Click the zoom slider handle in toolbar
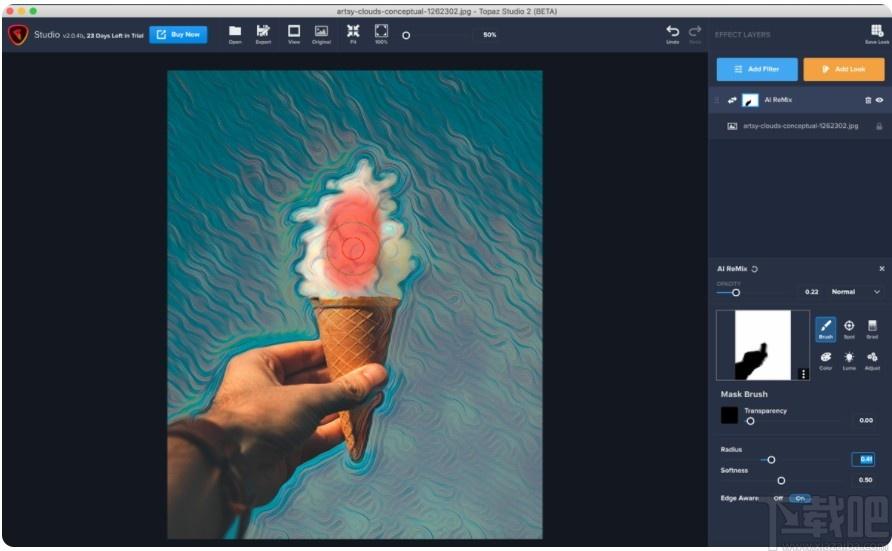This screenshot has width=892, height=551. click(x=406, y=35)
